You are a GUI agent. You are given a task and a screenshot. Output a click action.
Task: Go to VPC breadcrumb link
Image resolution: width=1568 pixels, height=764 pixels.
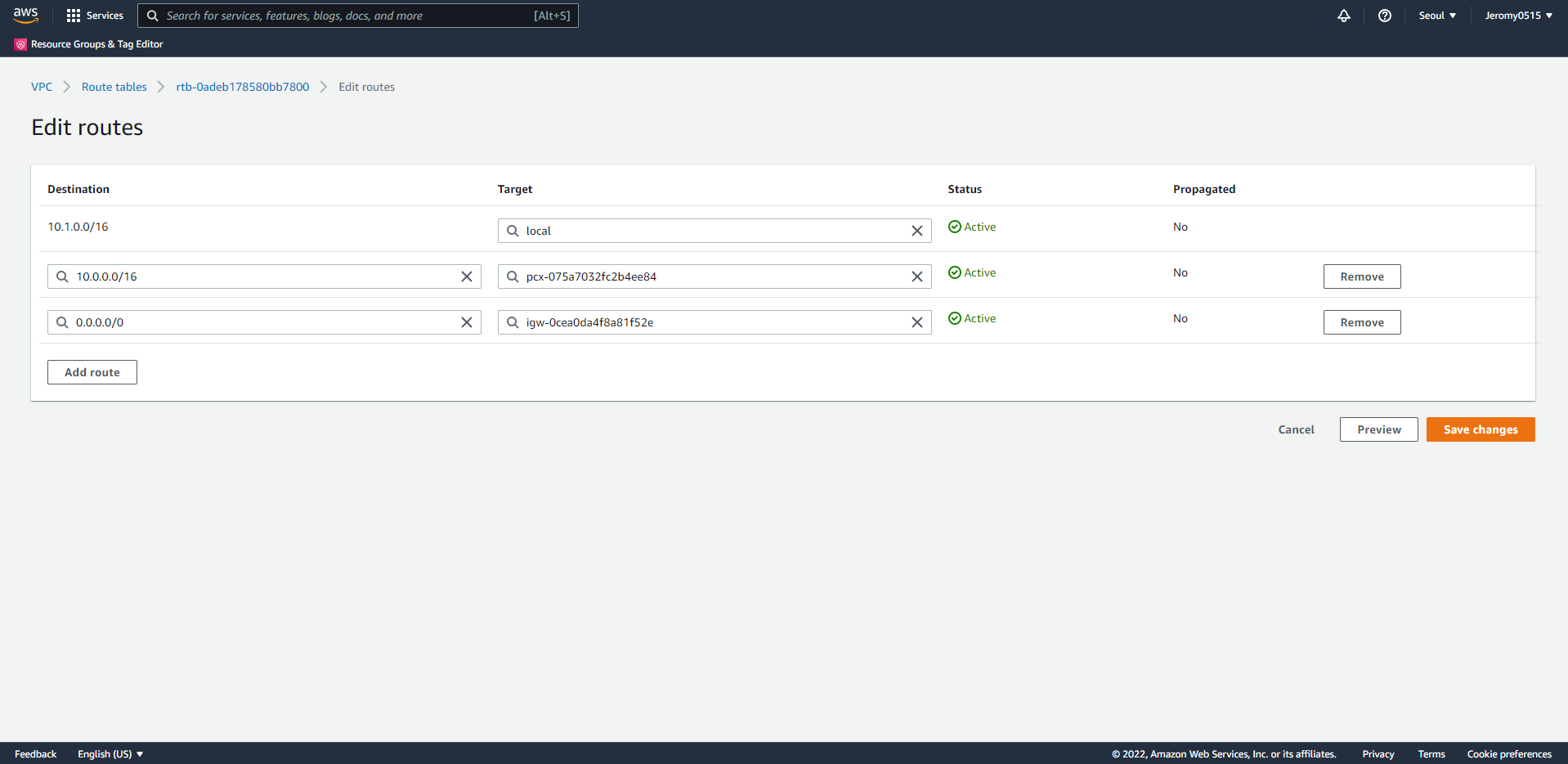coord(42,87)
